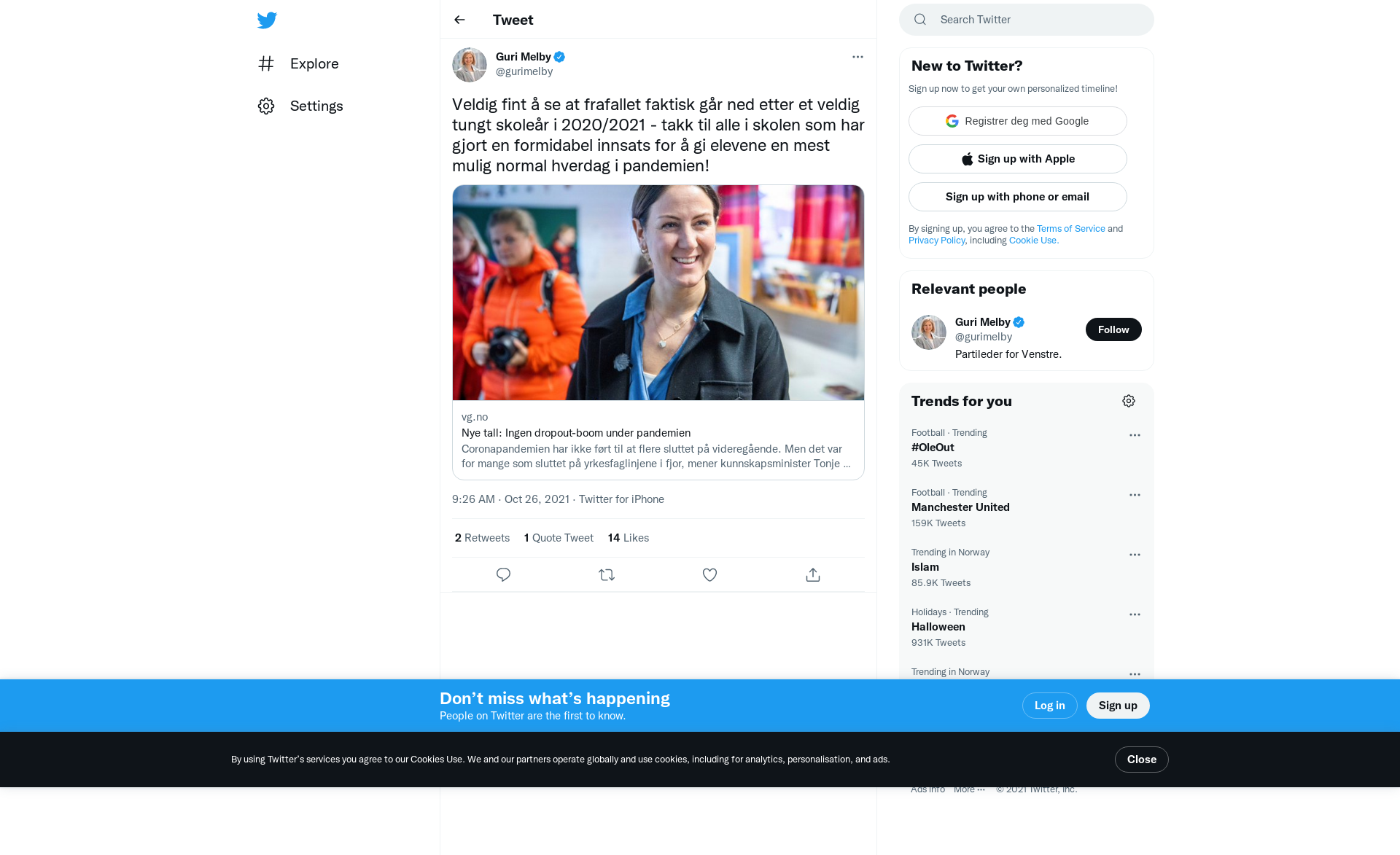
Task: Open Trends settings gear icon
Action: 1128,401
